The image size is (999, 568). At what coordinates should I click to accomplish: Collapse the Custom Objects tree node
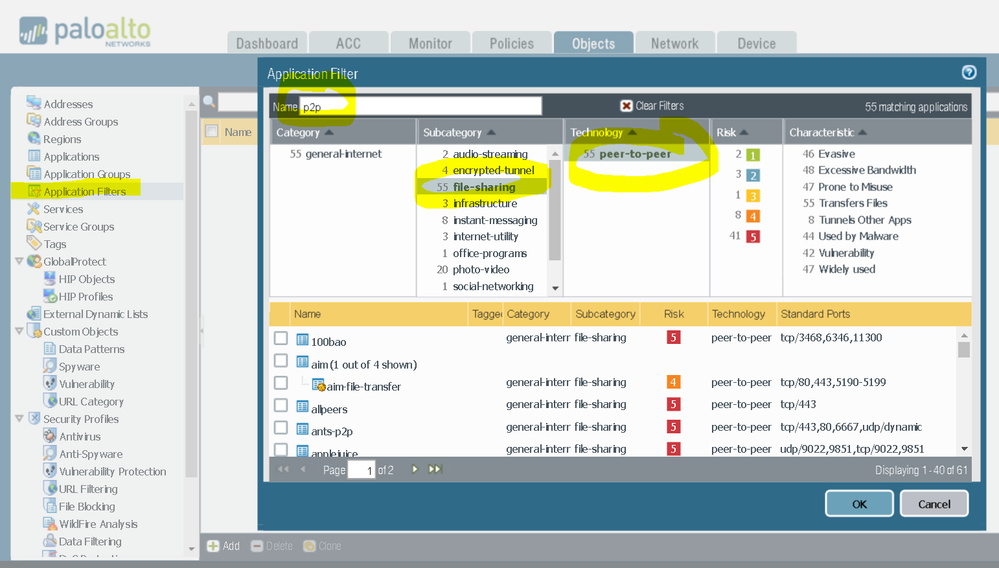pos(19,332)
